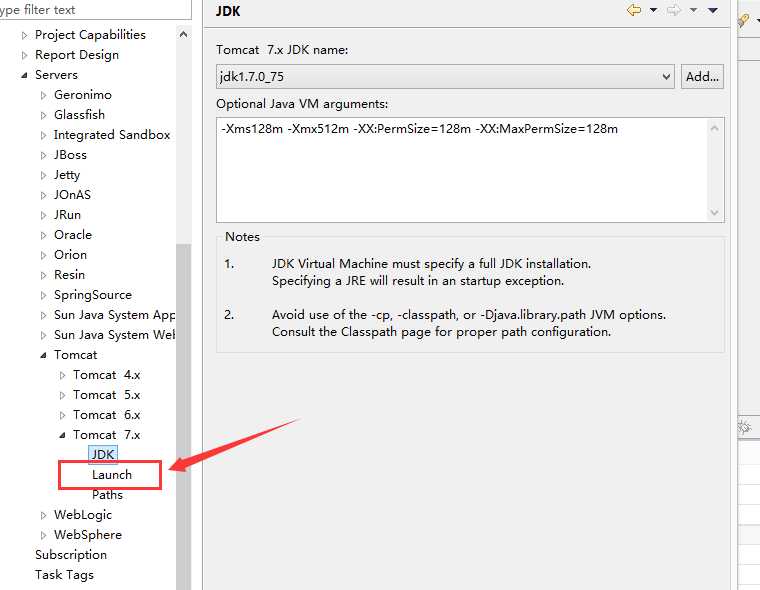
Task: Click the VM arguments scroll up arrow
Action: [714, 128]
